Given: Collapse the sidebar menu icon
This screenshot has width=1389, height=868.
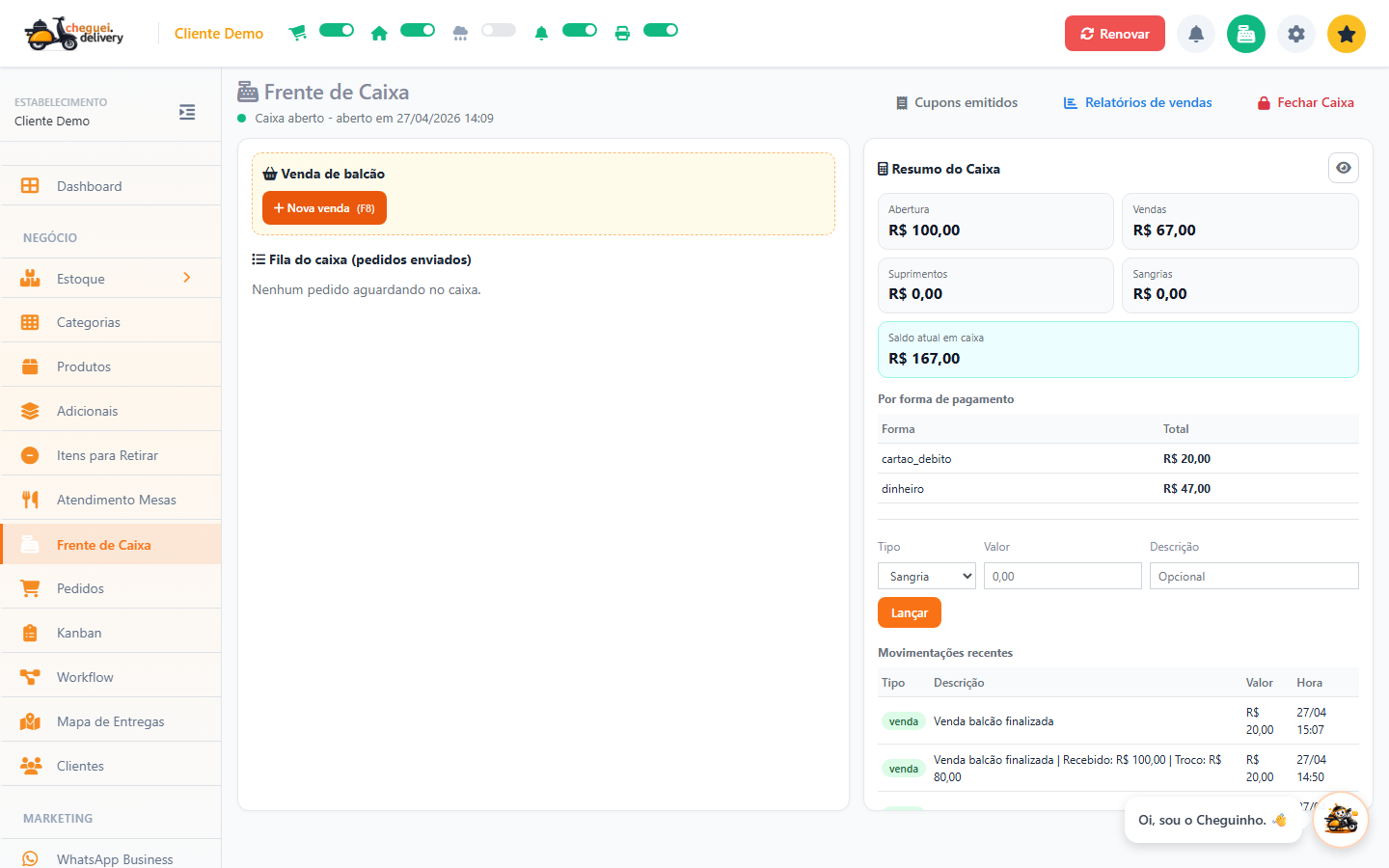Looking at the screenshot, I should pyautogui.click(x=187, y=112).
